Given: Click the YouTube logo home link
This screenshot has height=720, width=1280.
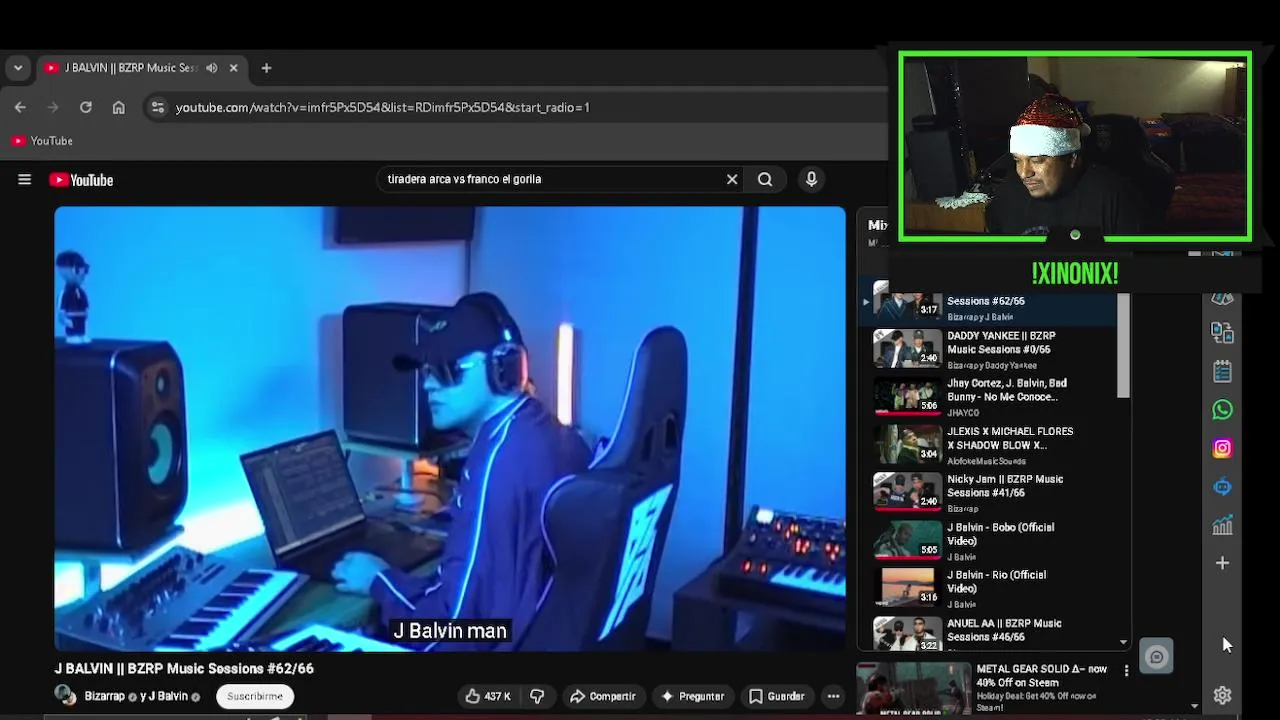Looking at the screenshot, I should click(81, 180).
